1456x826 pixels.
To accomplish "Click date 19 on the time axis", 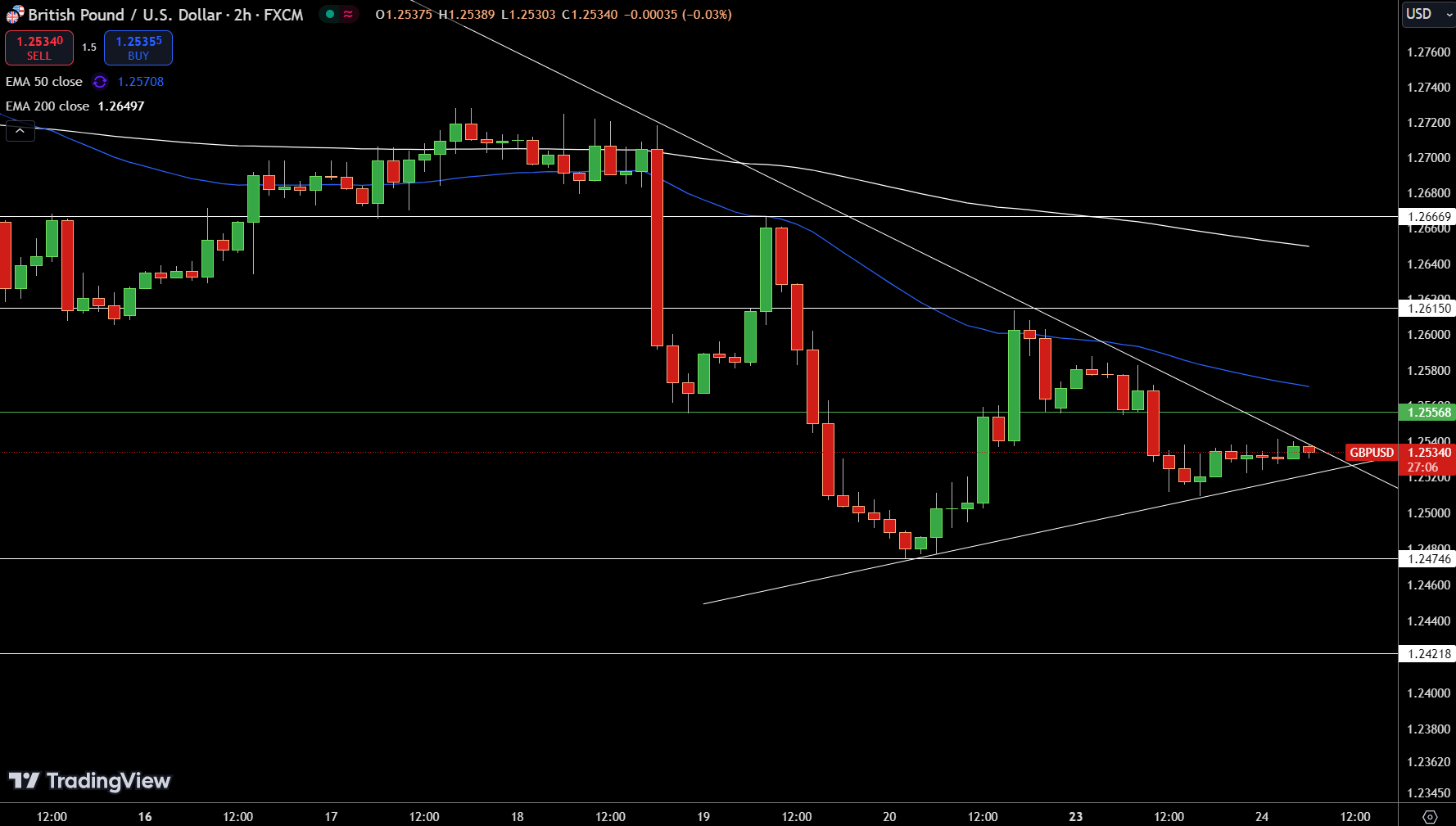I will (x=703, y=816).
